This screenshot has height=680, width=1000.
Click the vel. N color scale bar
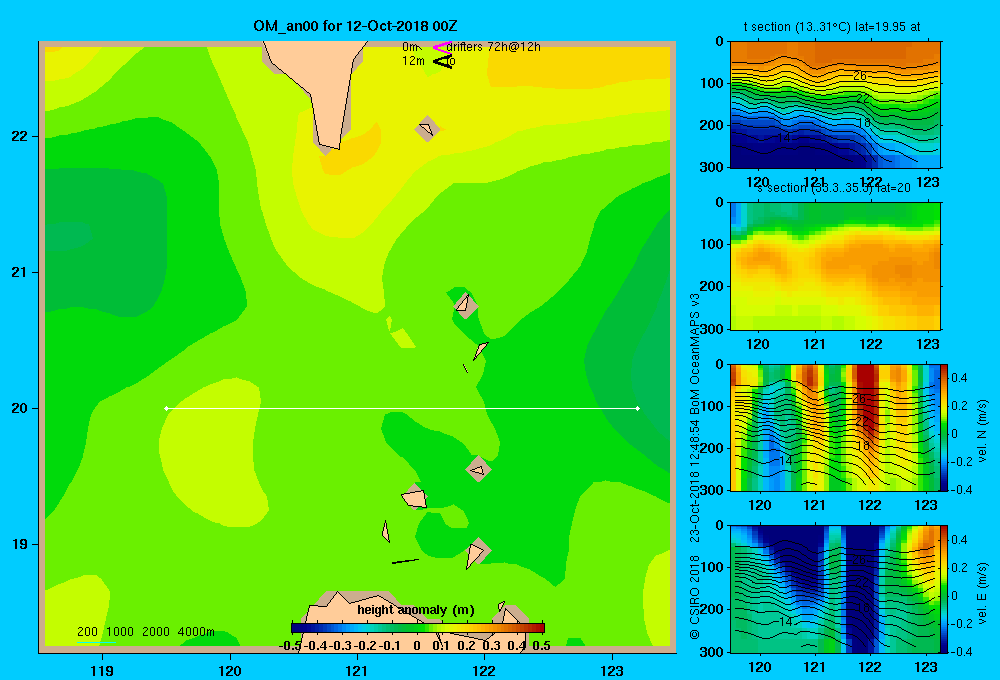pyautogui.click(x=944, y=427)
